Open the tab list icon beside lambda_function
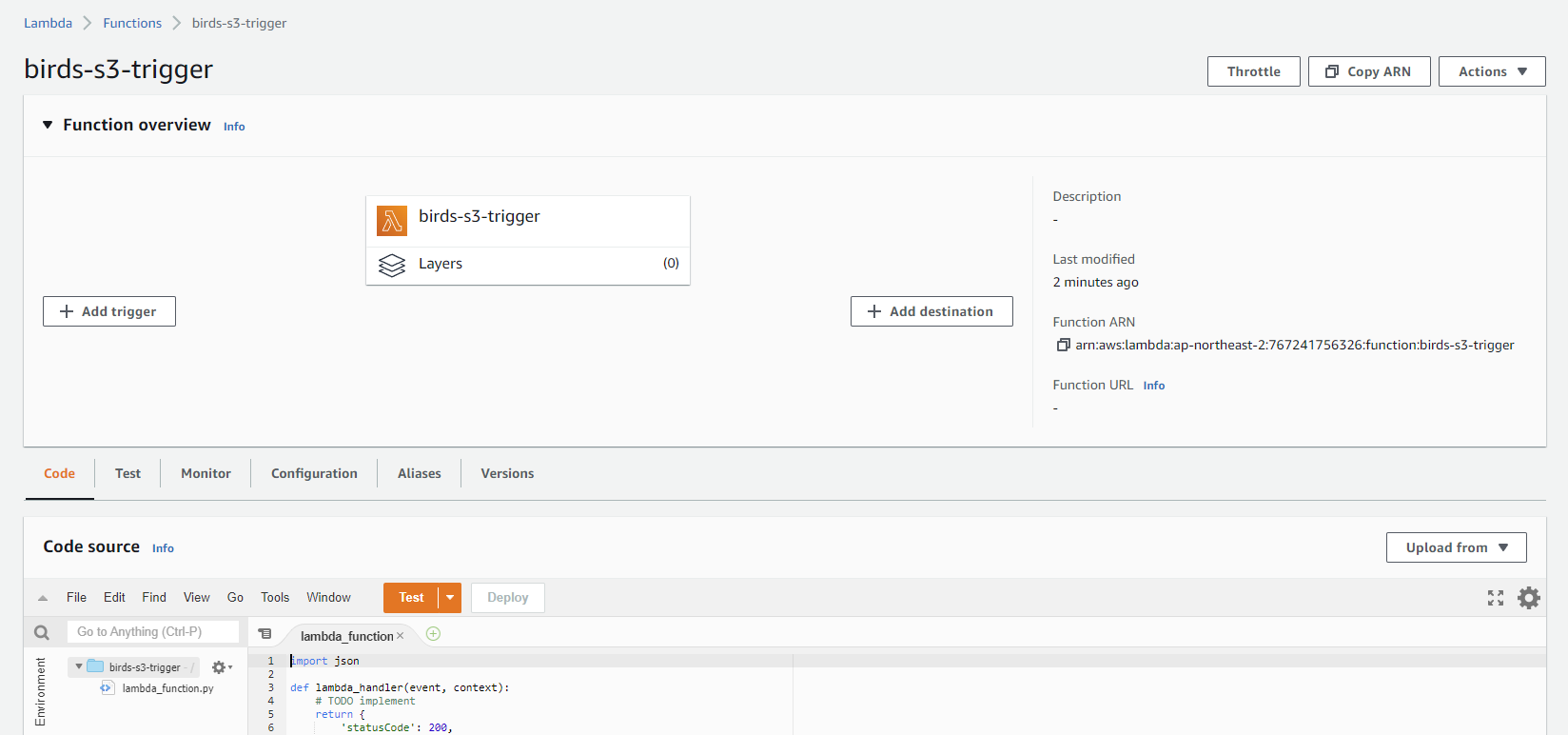Image resolution: width=1568 pixels, height=735 pixels. click(265, 634)
